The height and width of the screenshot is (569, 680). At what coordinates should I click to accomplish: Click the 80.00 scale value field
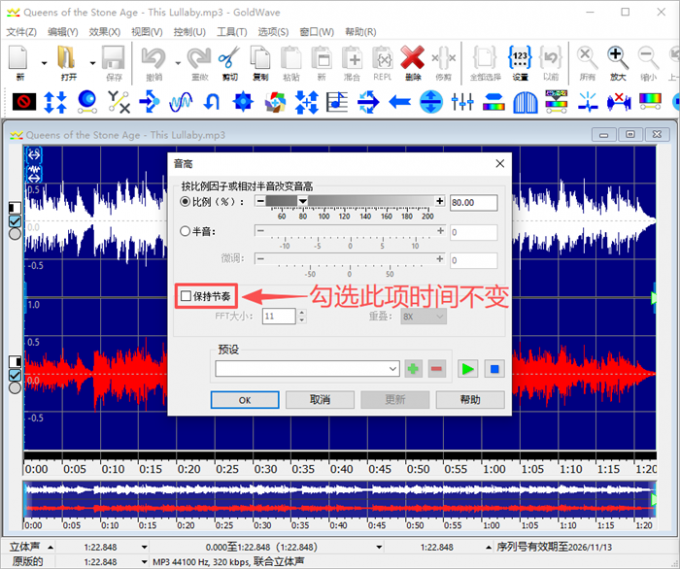[x=474, y=203]
